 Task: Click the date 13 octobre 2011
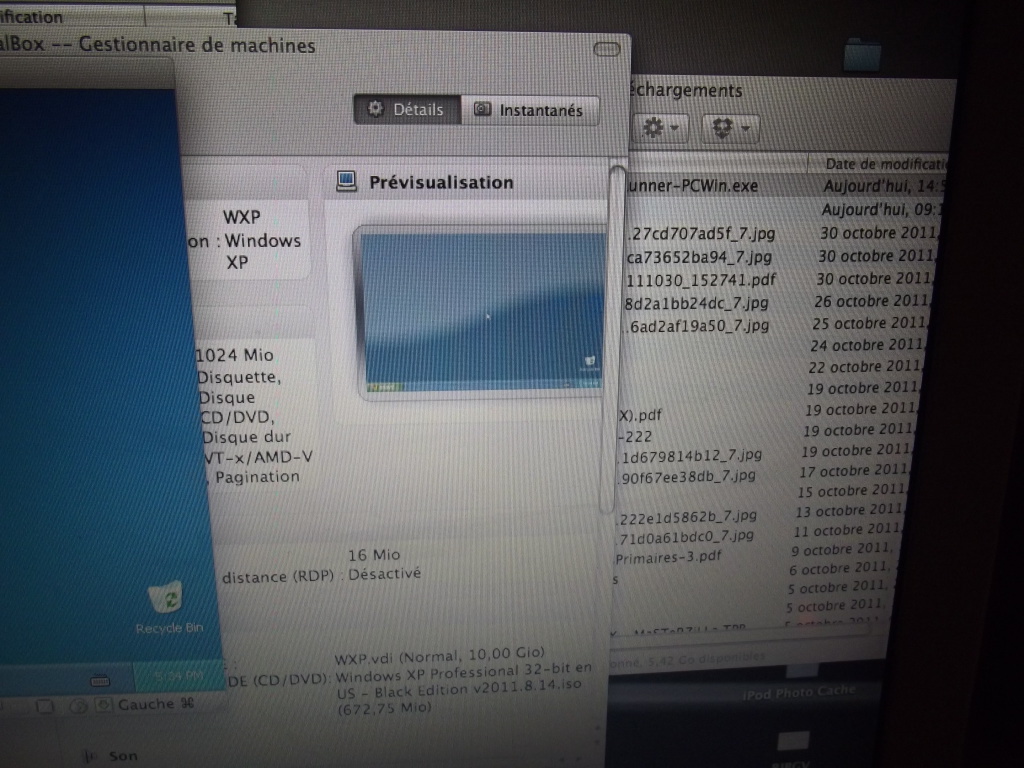click(849, 510)
